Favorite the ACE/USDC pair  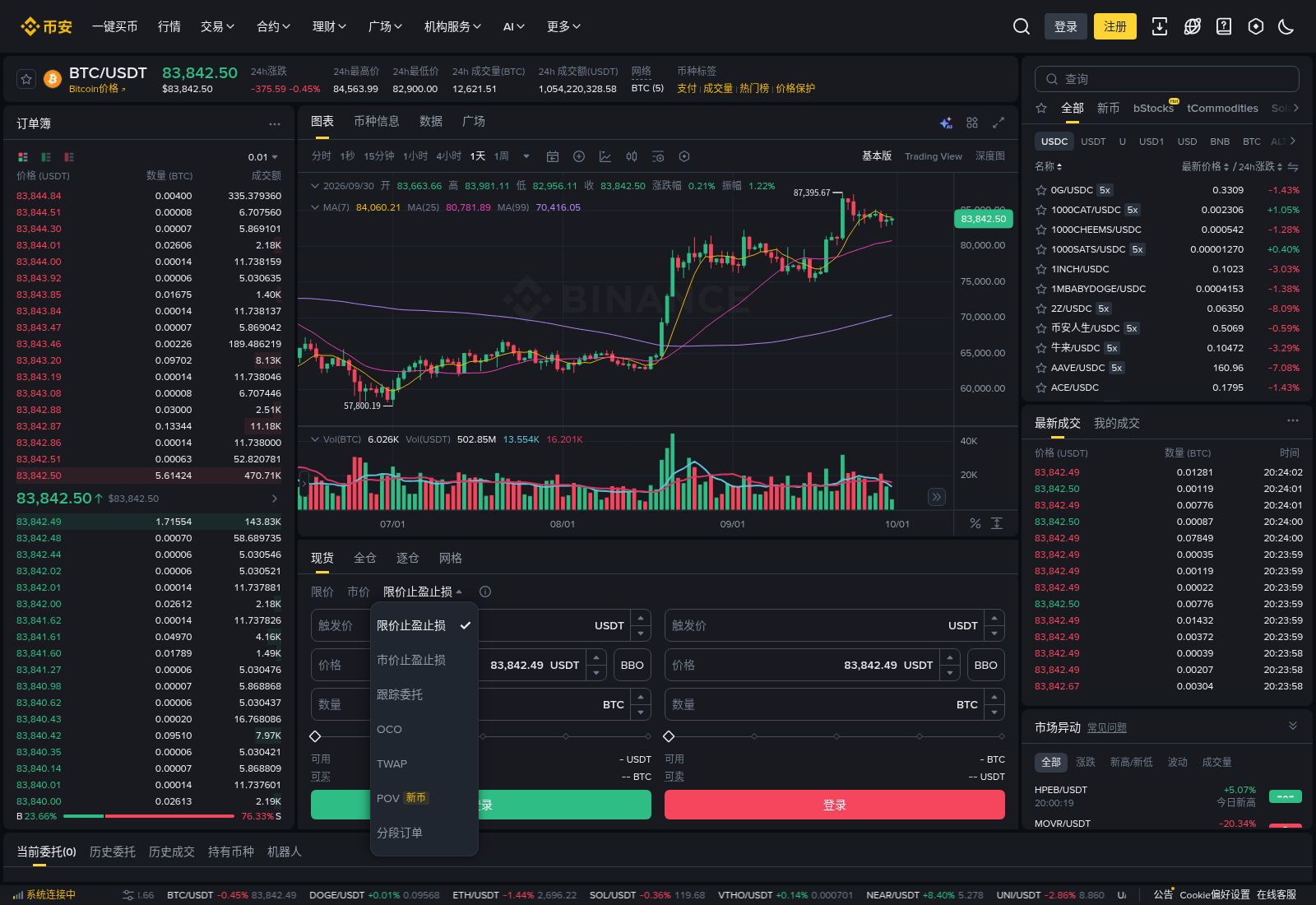click(x=1041, y=388)
